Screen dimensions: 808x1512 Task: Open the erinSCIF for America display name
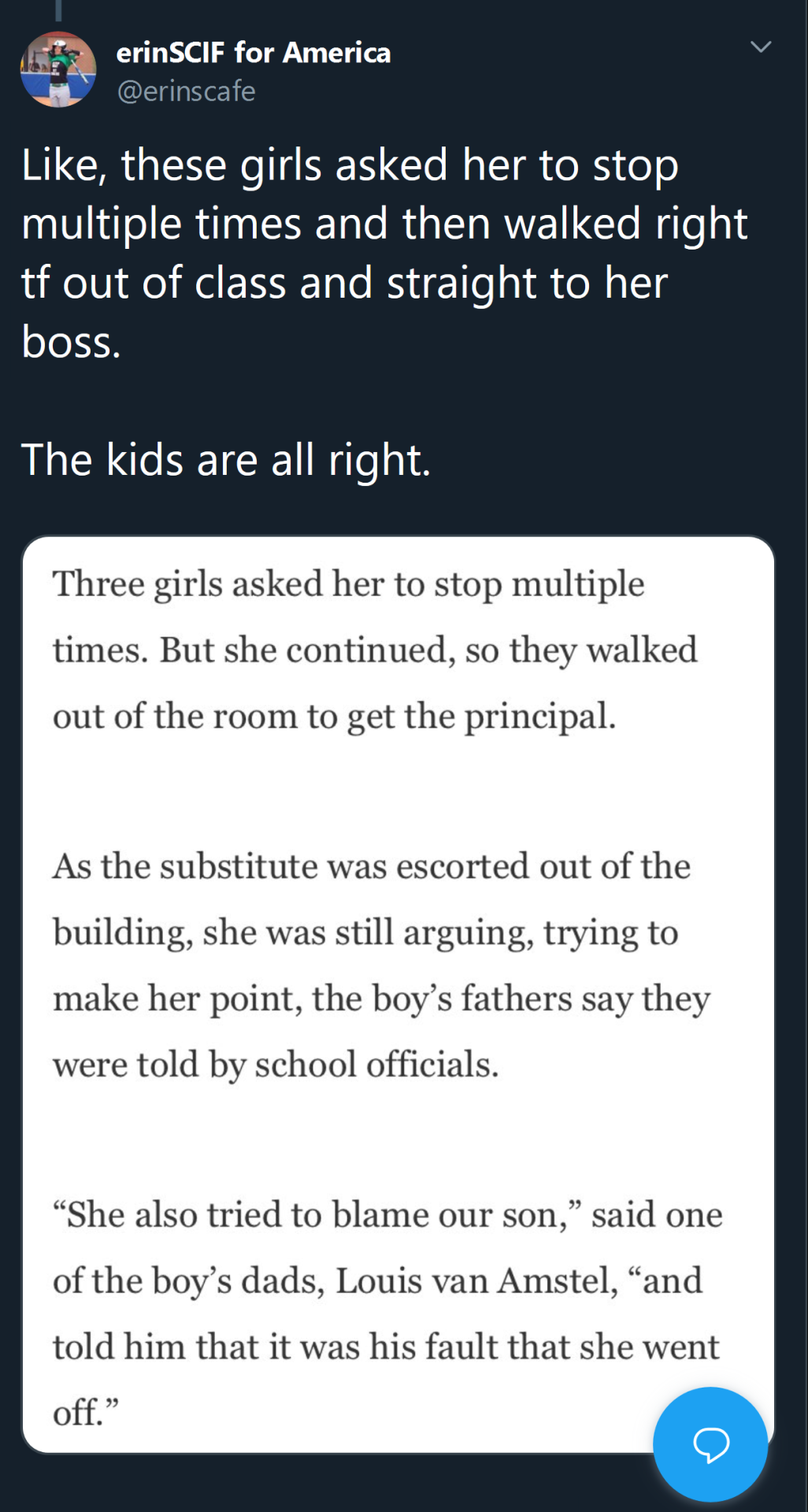(x=253, y=53)
